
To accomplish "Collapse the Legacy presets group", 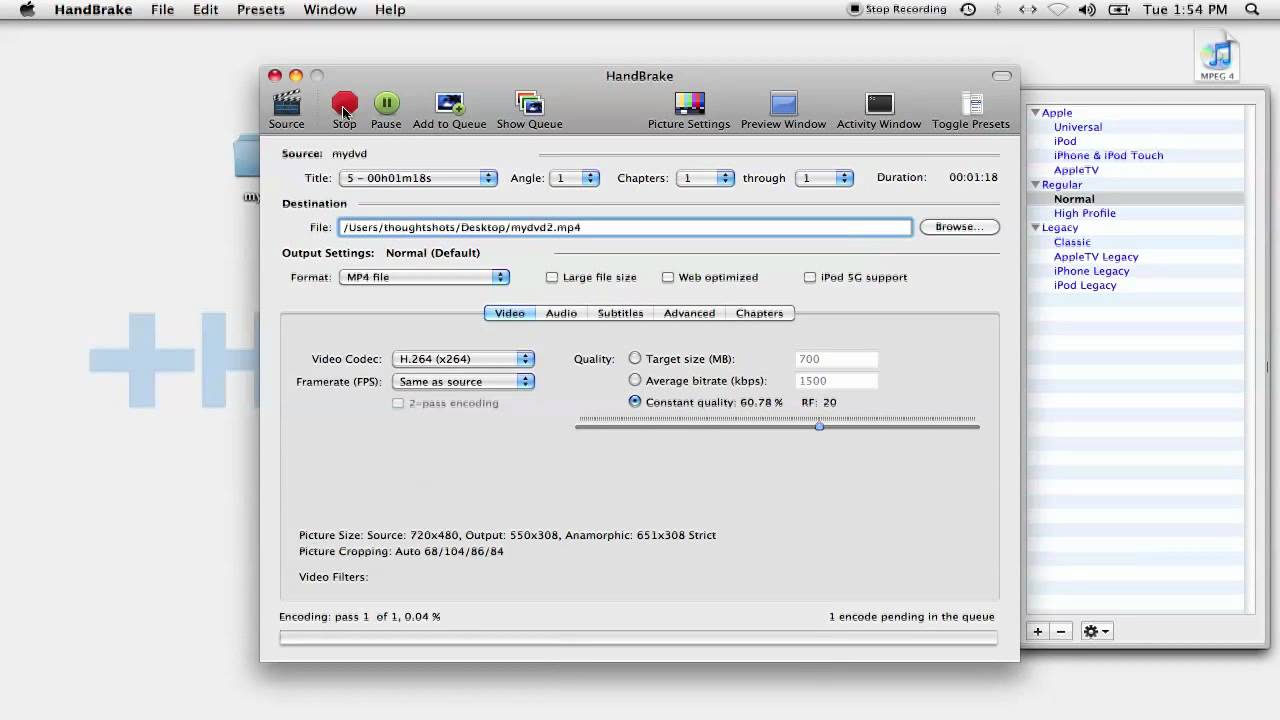I will click(x=1036, y=228).
